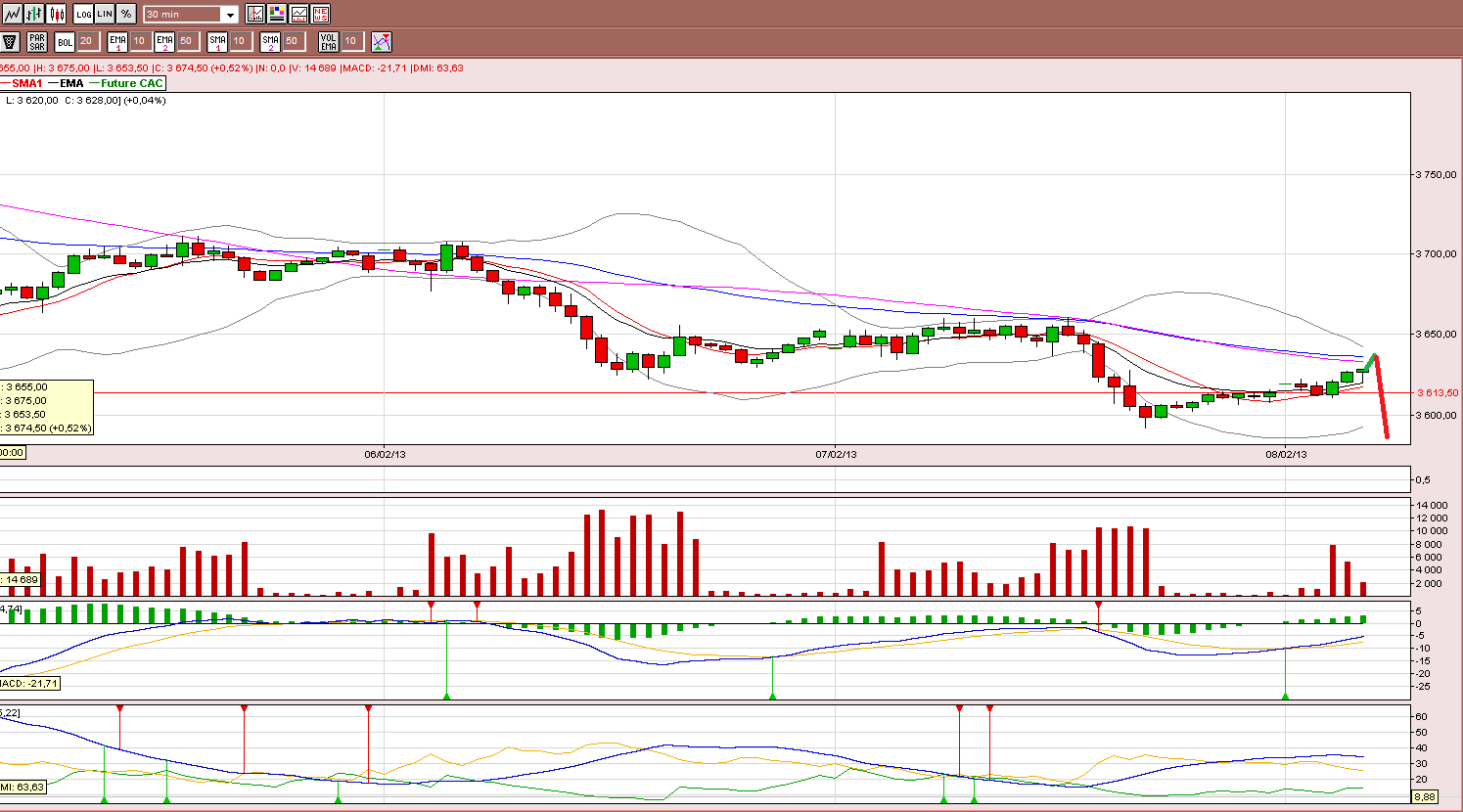Toggle the EMA 1 indicator

click(117, 41)
